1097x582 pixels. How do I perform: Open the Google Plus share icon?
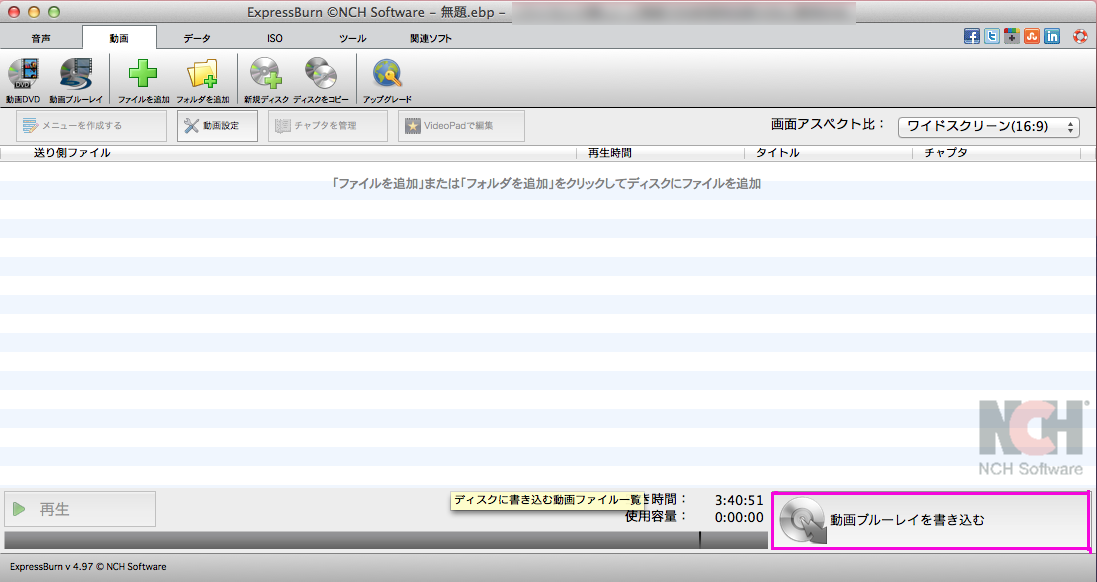pos(1012,36)
